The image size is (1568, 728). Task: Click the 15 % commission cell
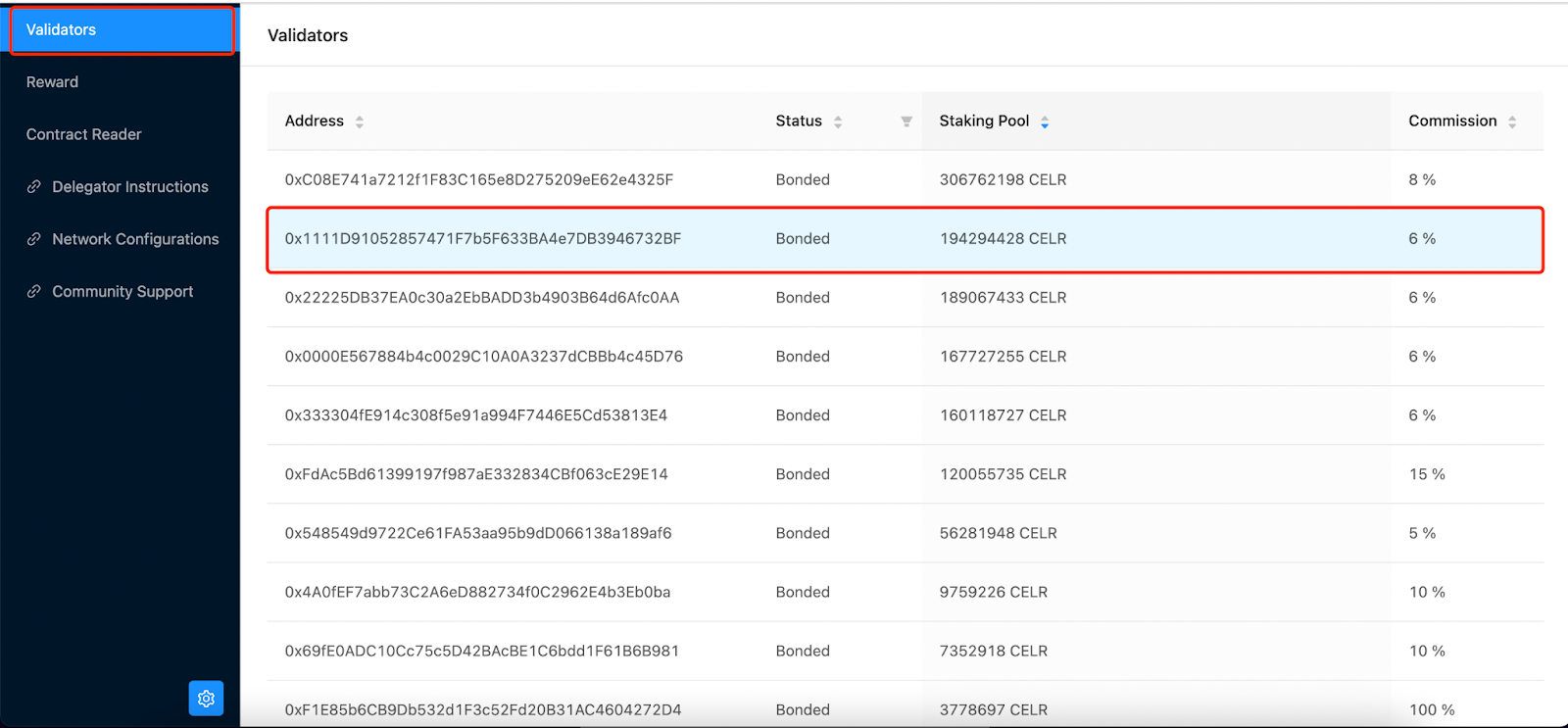(x=1427, y=473)
